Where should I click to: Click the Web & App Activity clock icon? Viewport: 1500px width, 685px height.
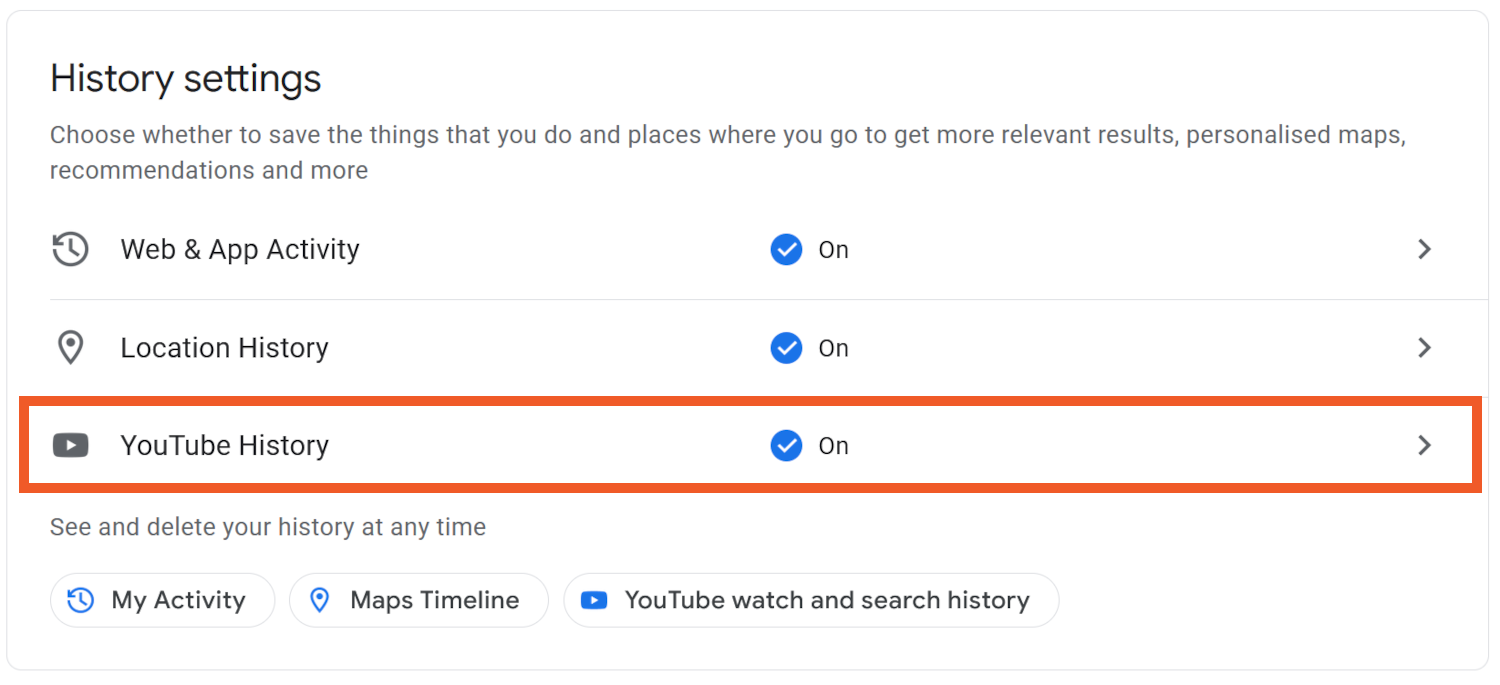click(x=70, y=249)
